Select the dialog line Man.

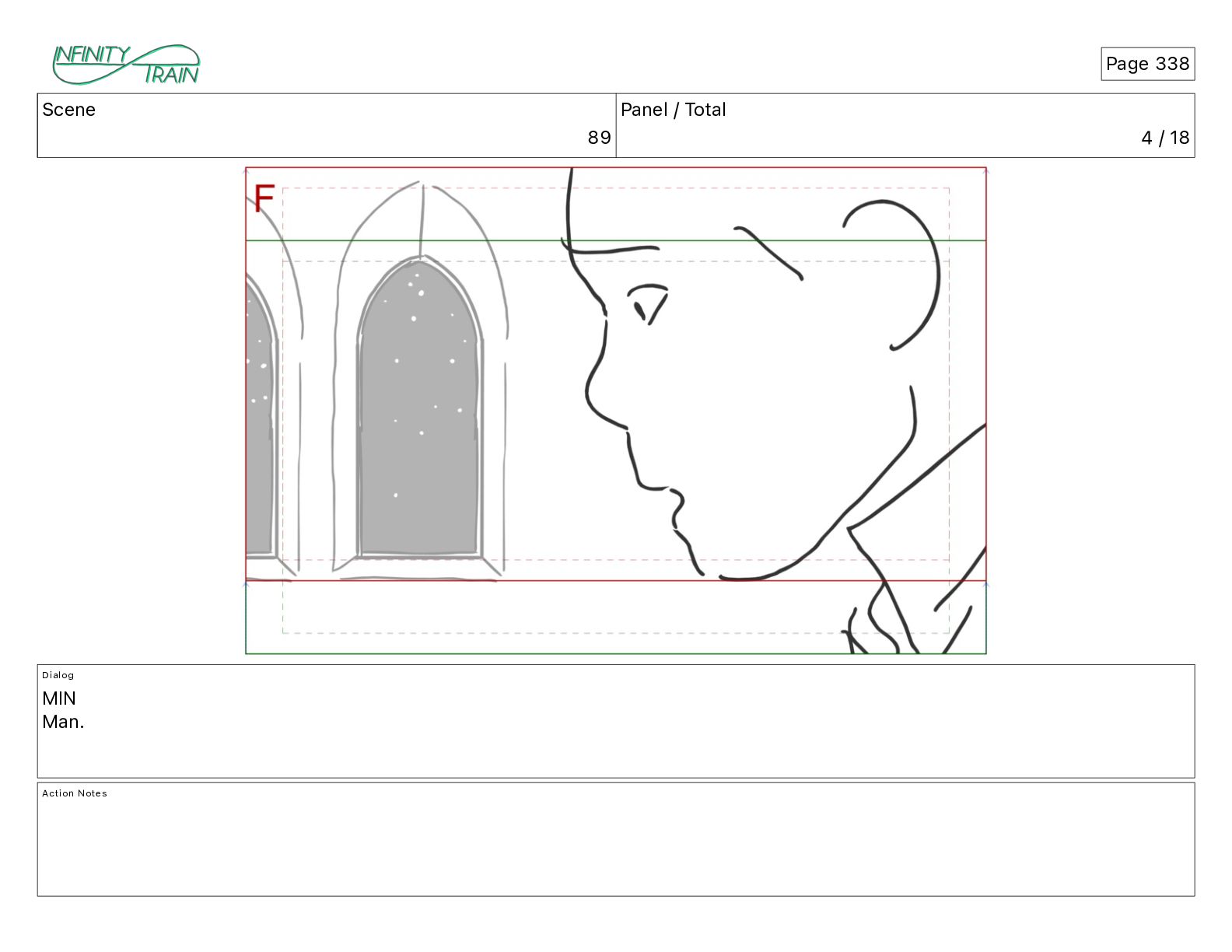click(x=63, y=722)
